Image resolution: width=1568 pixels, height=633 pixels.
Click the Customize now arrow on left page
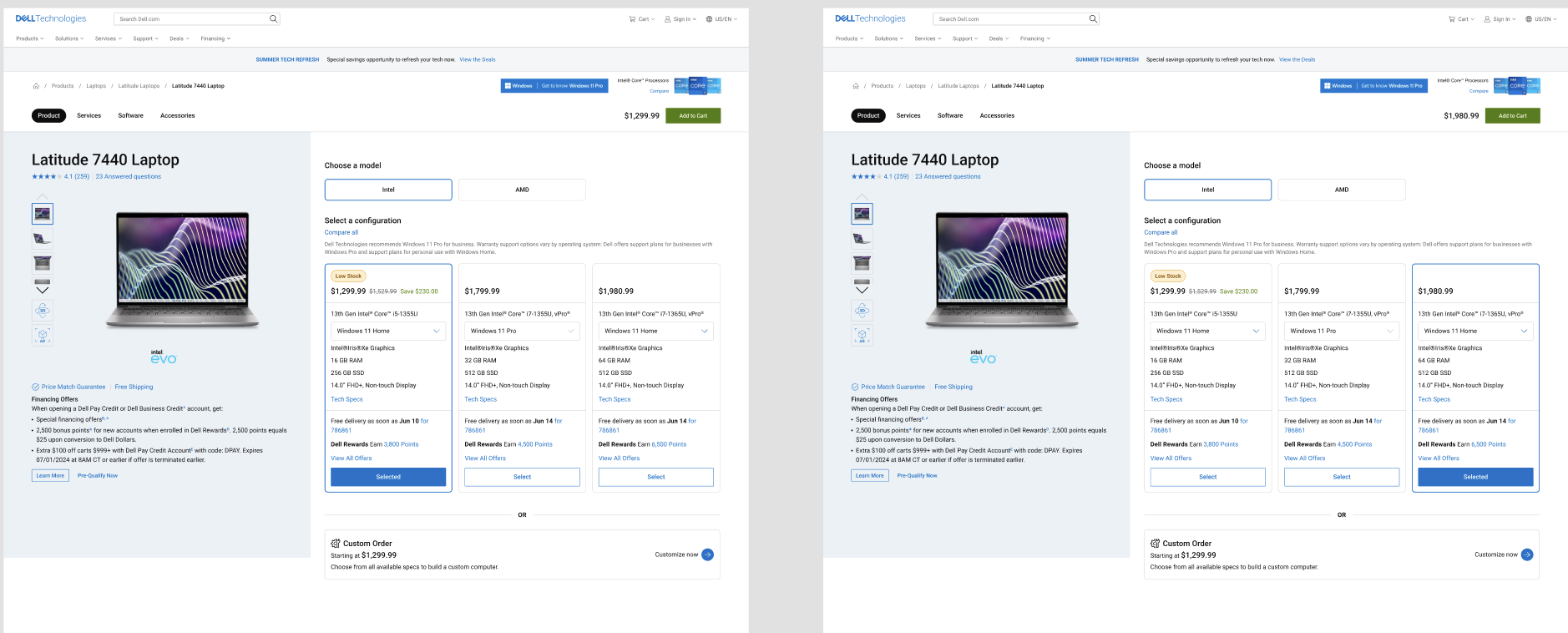click(708, 555)
